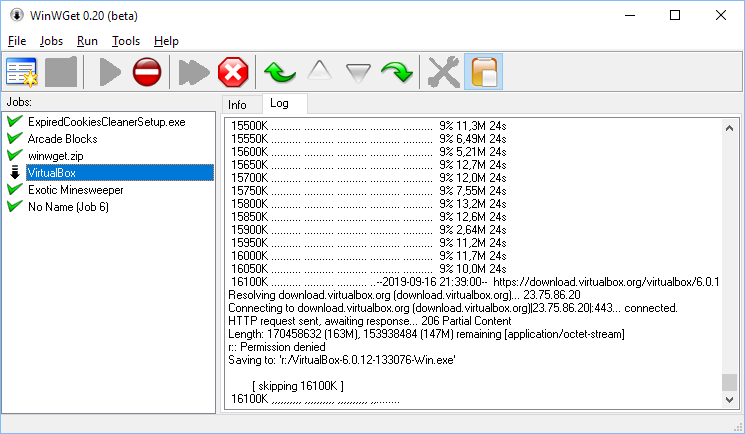
Task: Select the Exotic Minesweeper job
Action: point(76,190)
